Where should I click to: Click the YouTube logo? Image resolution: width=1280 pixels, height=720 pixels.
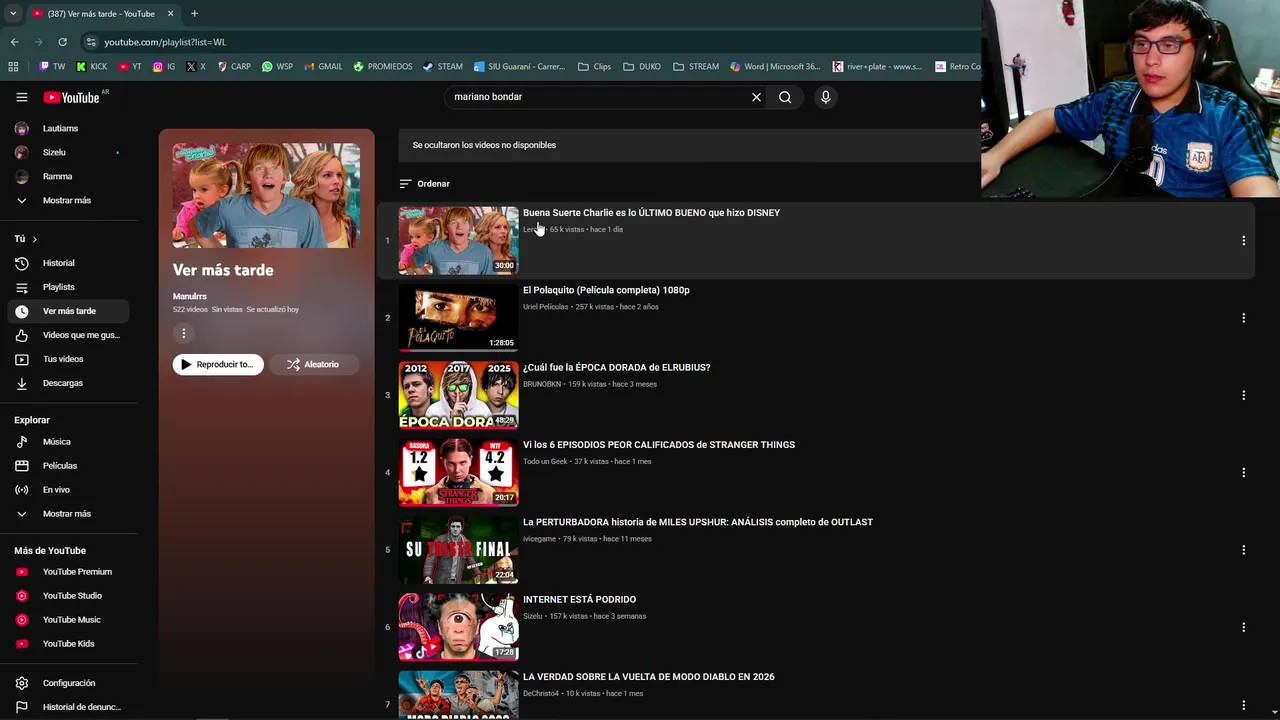pos(71,97)
